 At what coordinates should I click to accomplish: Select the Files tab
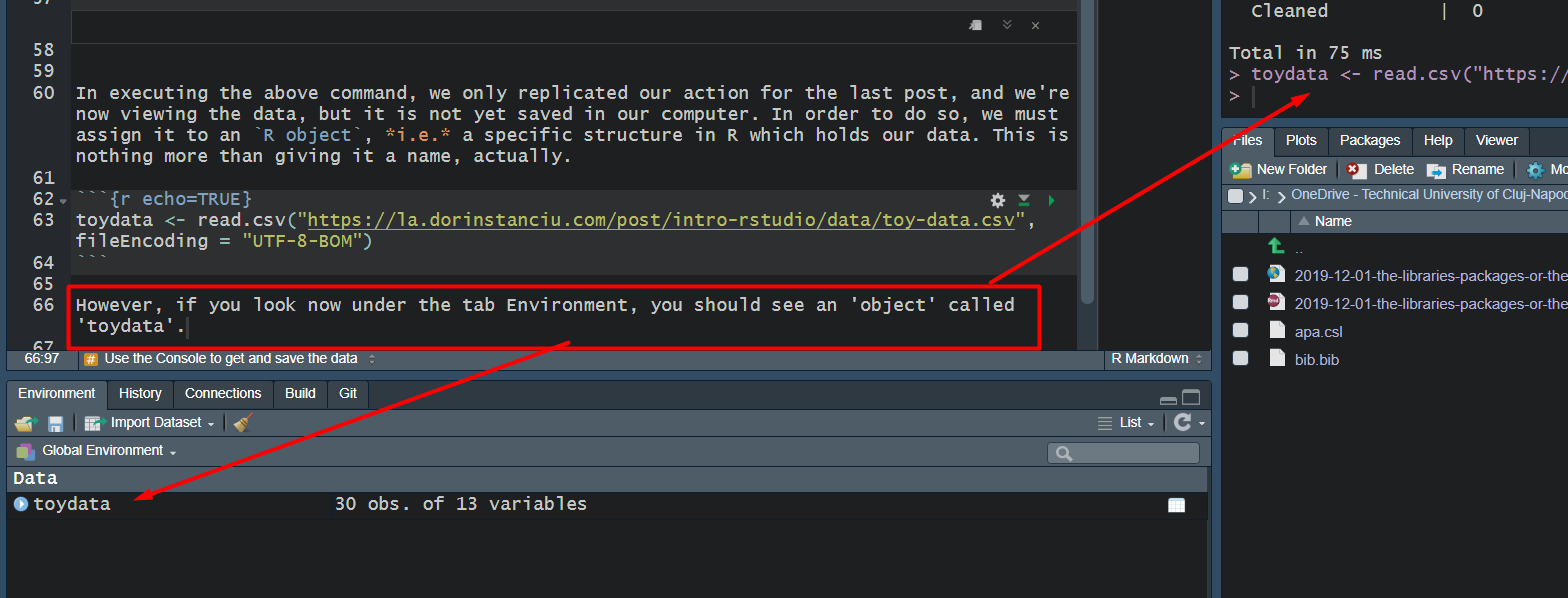coord(1248,141)
